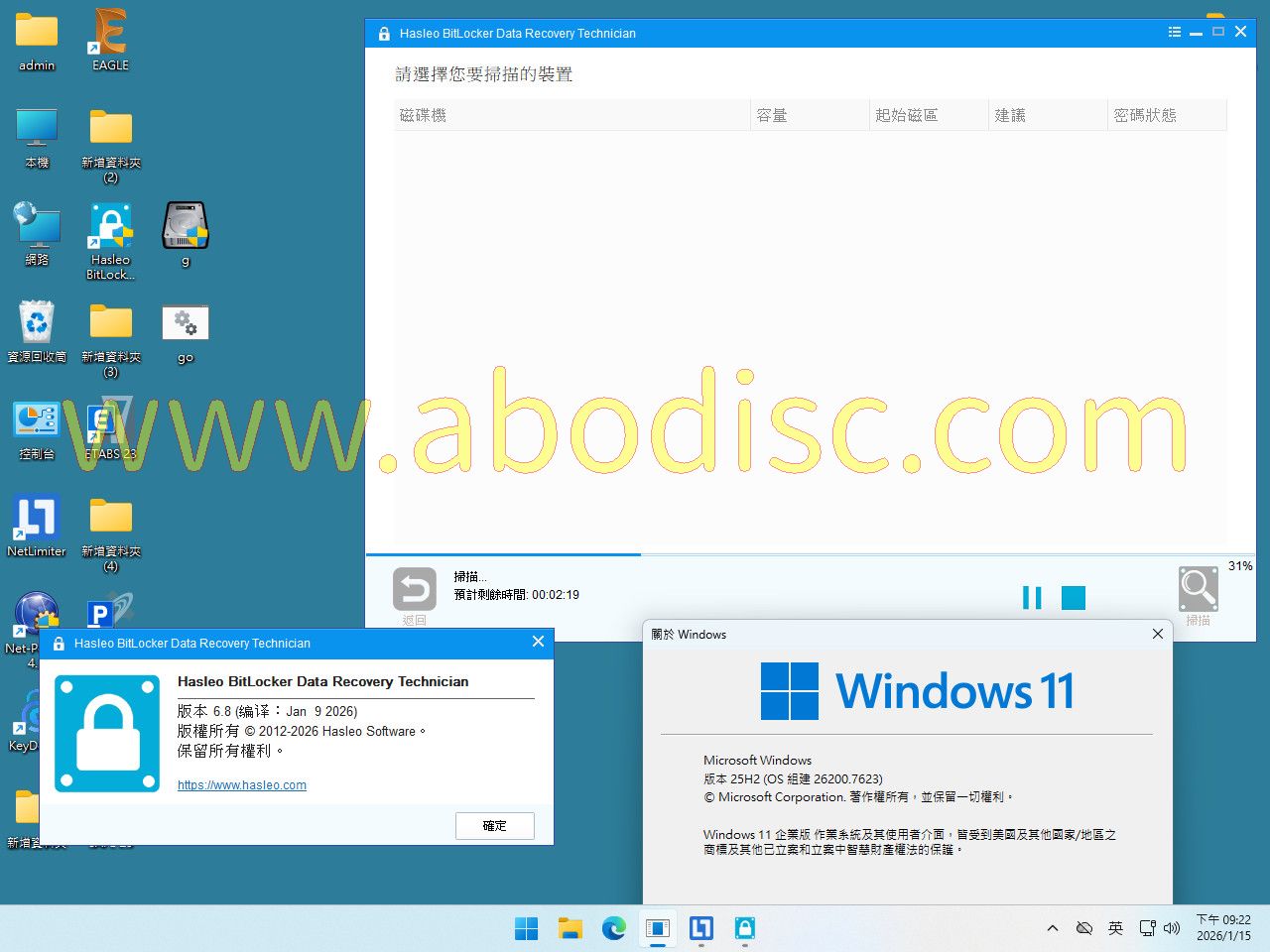Click the 控制台 control panel icon
This screenshot has height=952, width=1270.
[37, 428]
